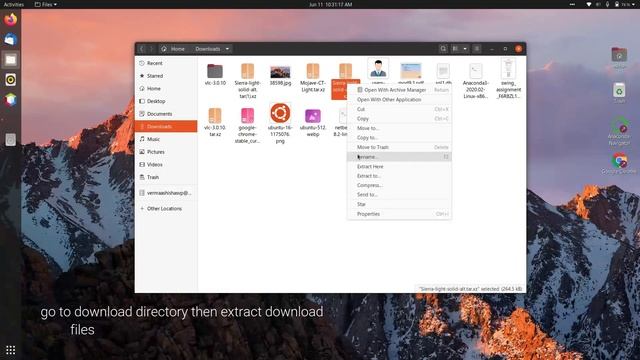Open Starred in sidebar
The width and height of the screenshot is (640, 360).
[x=166, y=76]
